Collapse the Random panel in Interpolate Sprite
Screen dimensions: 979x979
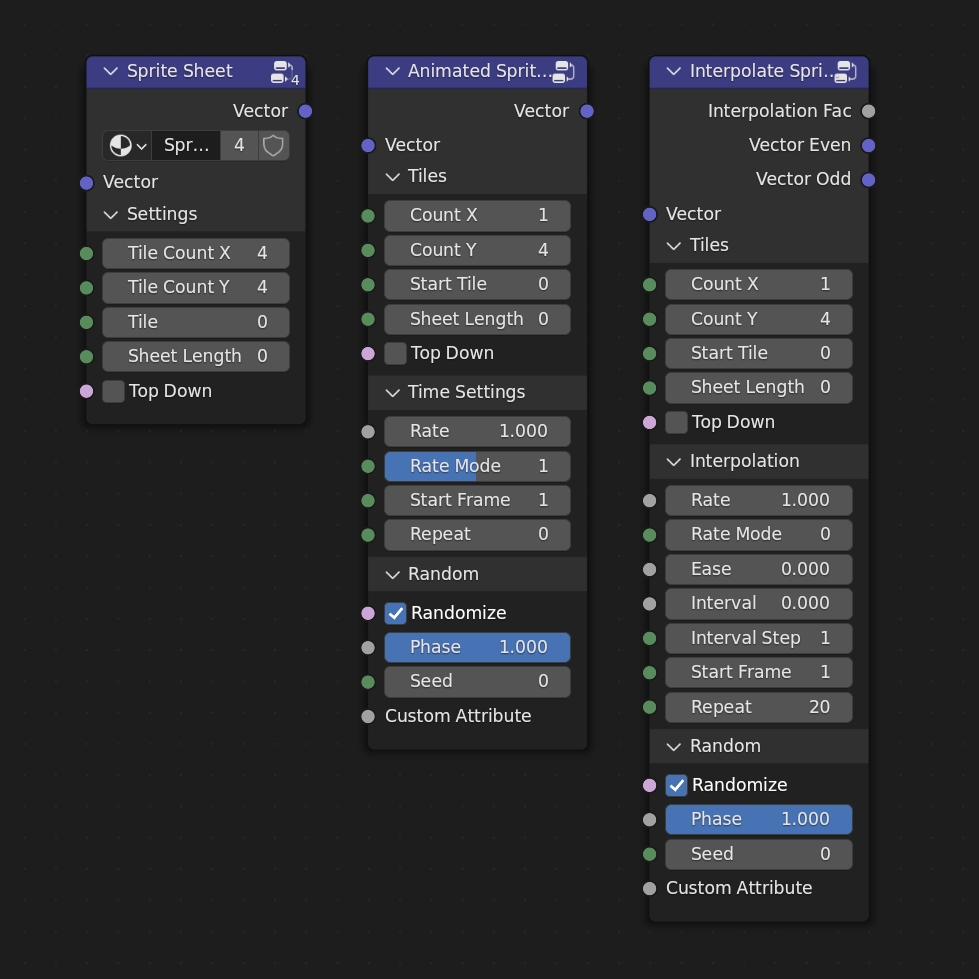coord(674,747)
